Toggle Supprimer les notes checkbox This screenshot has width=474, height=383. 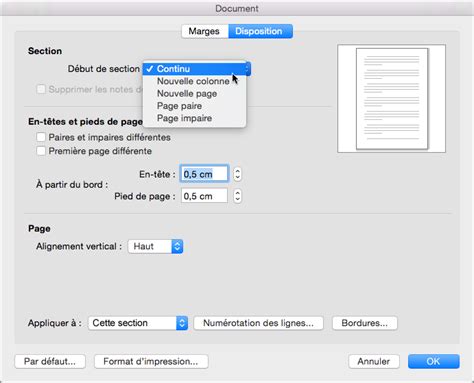41,89
